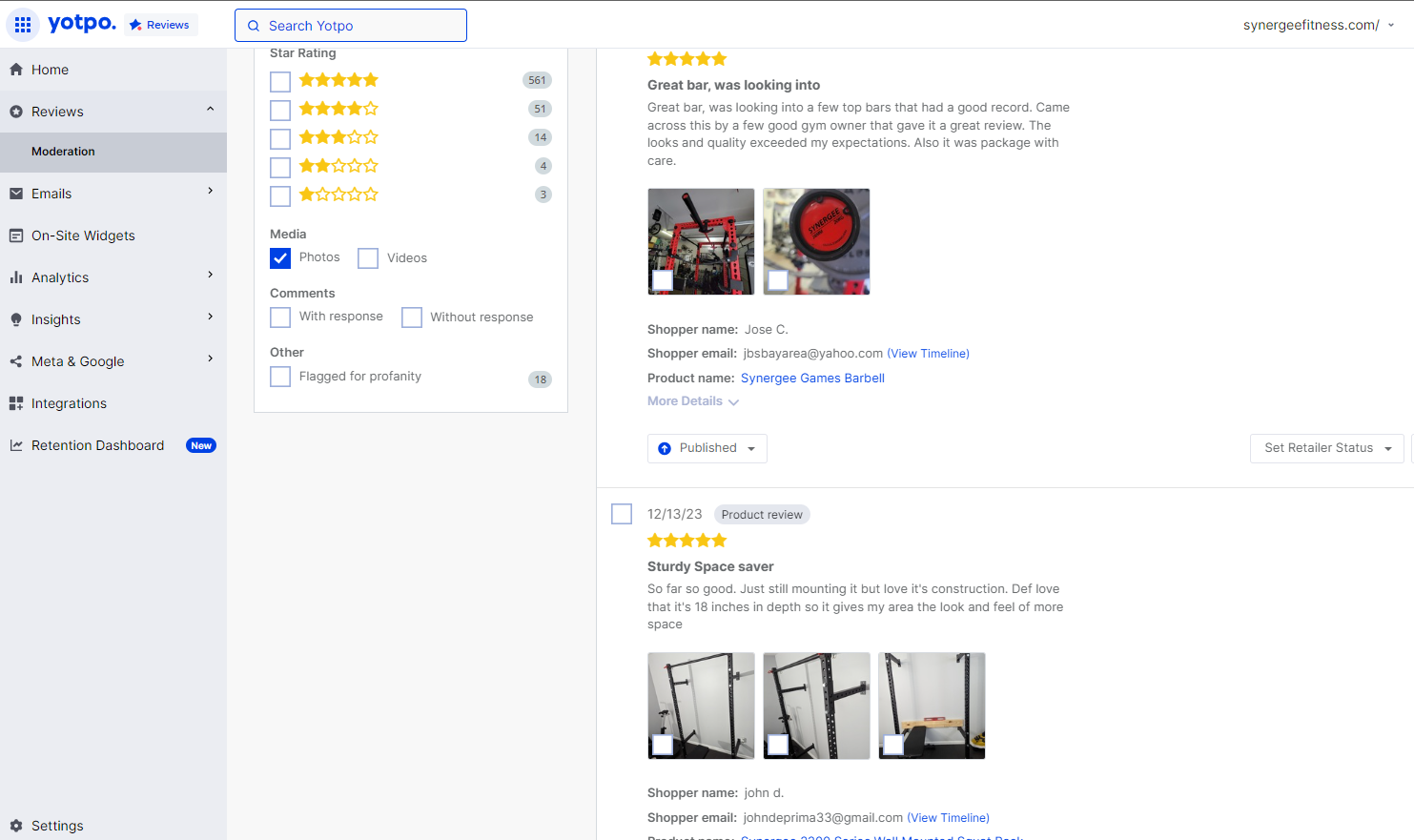Click the Reviews star circle icon
Screen dimensions: 1414x840
click(16, 112)
